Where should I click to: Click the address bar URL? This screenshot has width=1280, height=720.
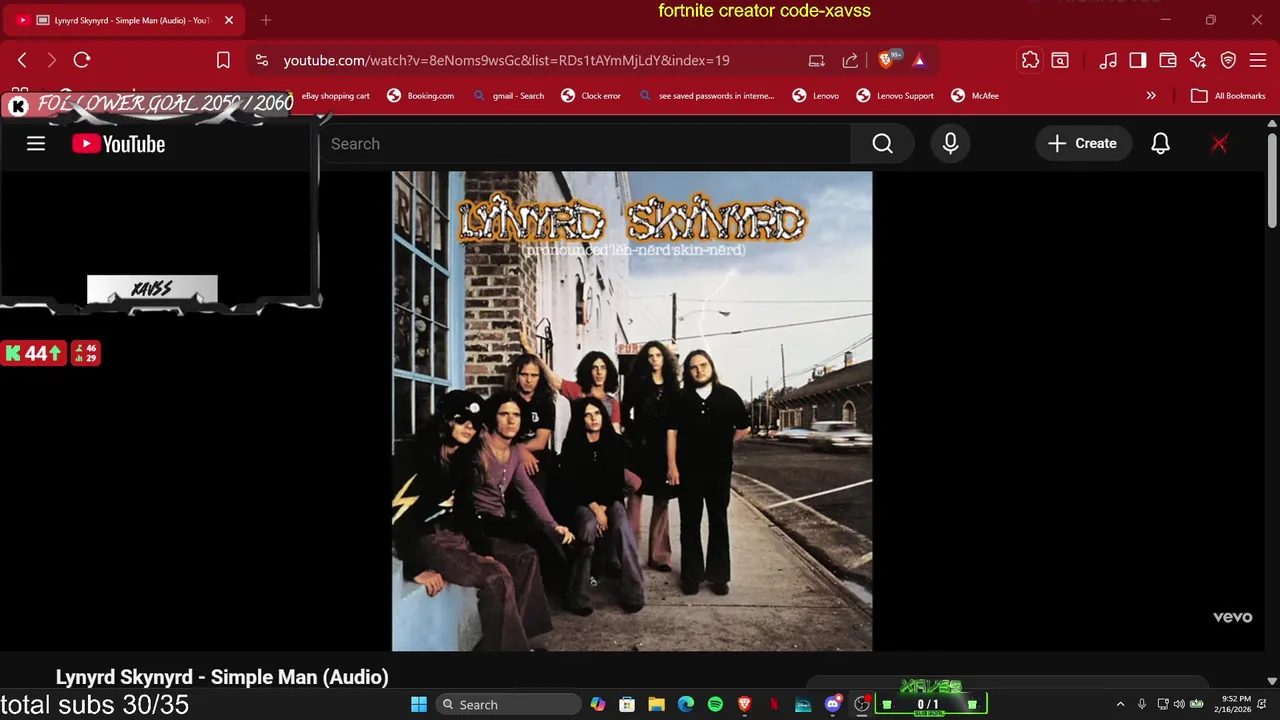point(506,60)
